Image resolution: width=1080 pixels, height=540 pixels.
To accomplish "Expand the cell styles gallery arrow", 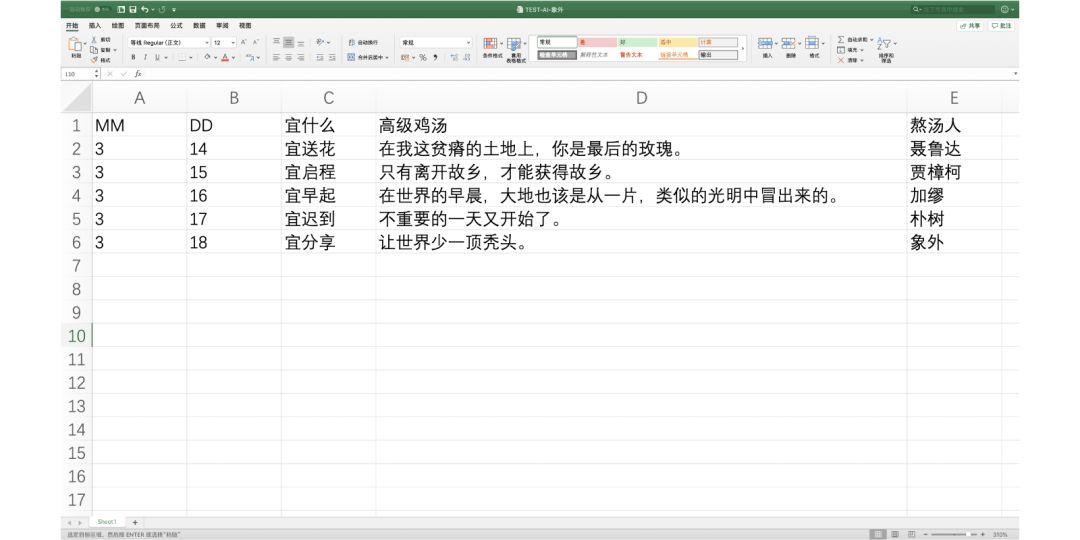I will coord(742,49).
